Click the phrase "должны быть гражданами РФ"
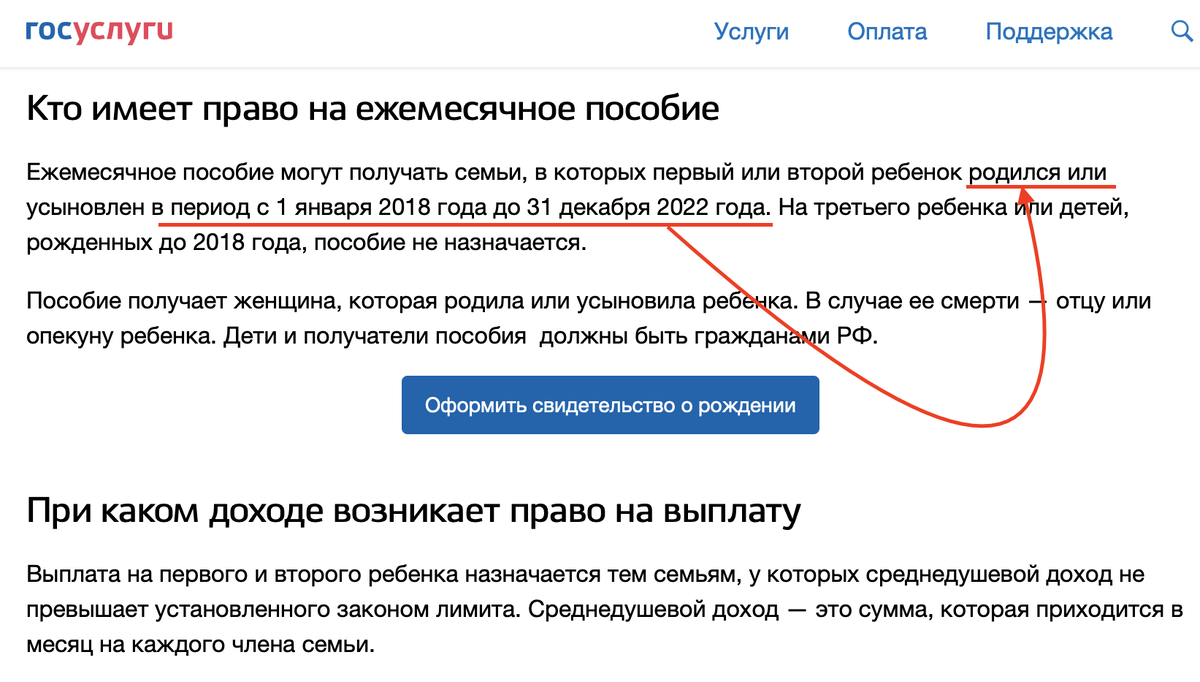Viewport: 1200px width, 682px height. (708, 336)
